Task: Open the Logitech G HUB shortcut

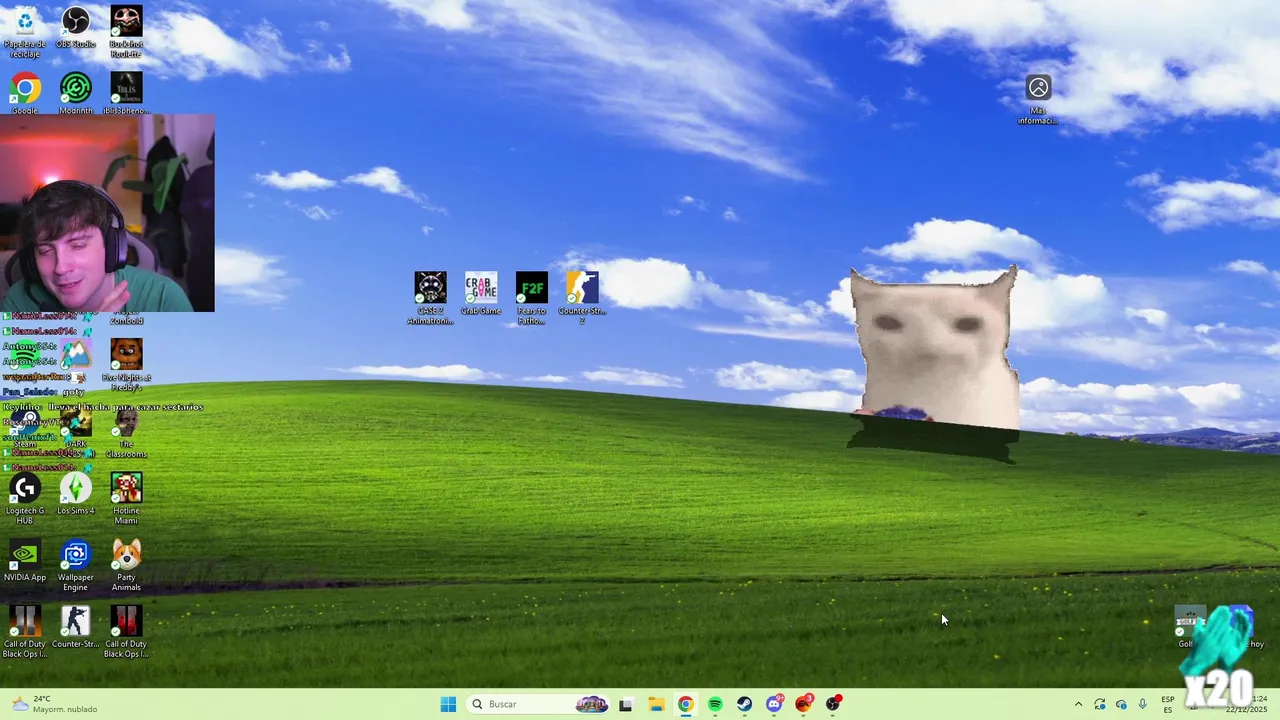Action: tap(25, 498)
